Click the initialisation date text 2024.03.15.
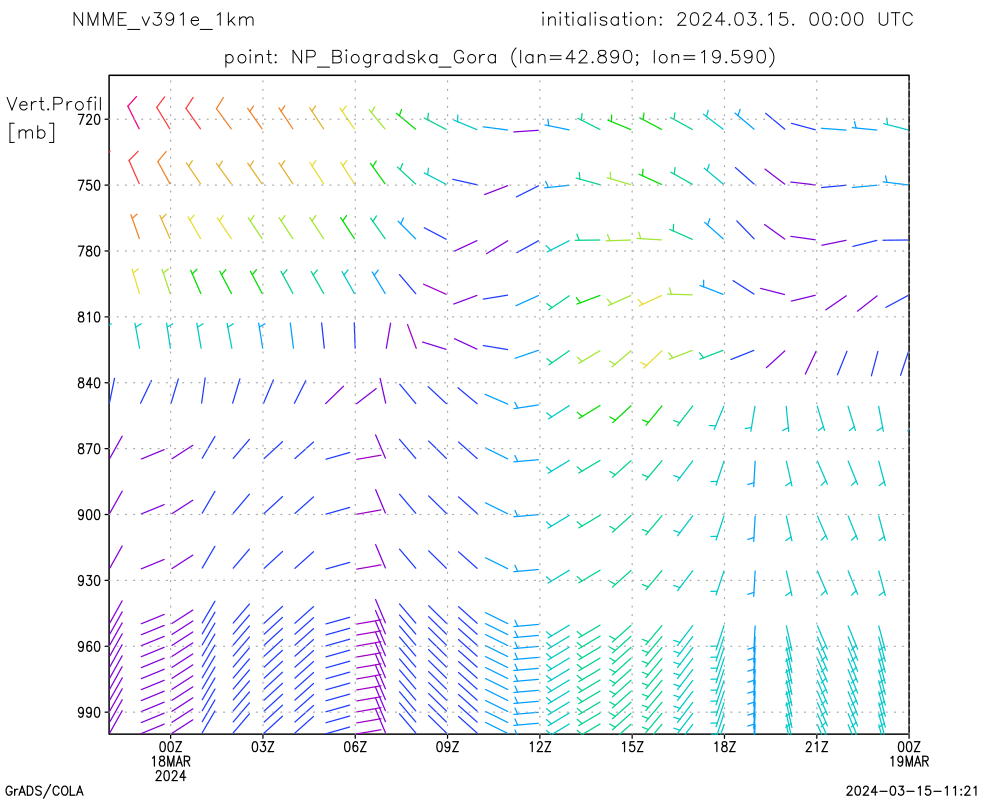1000x800 pixels. coord(735,19)
